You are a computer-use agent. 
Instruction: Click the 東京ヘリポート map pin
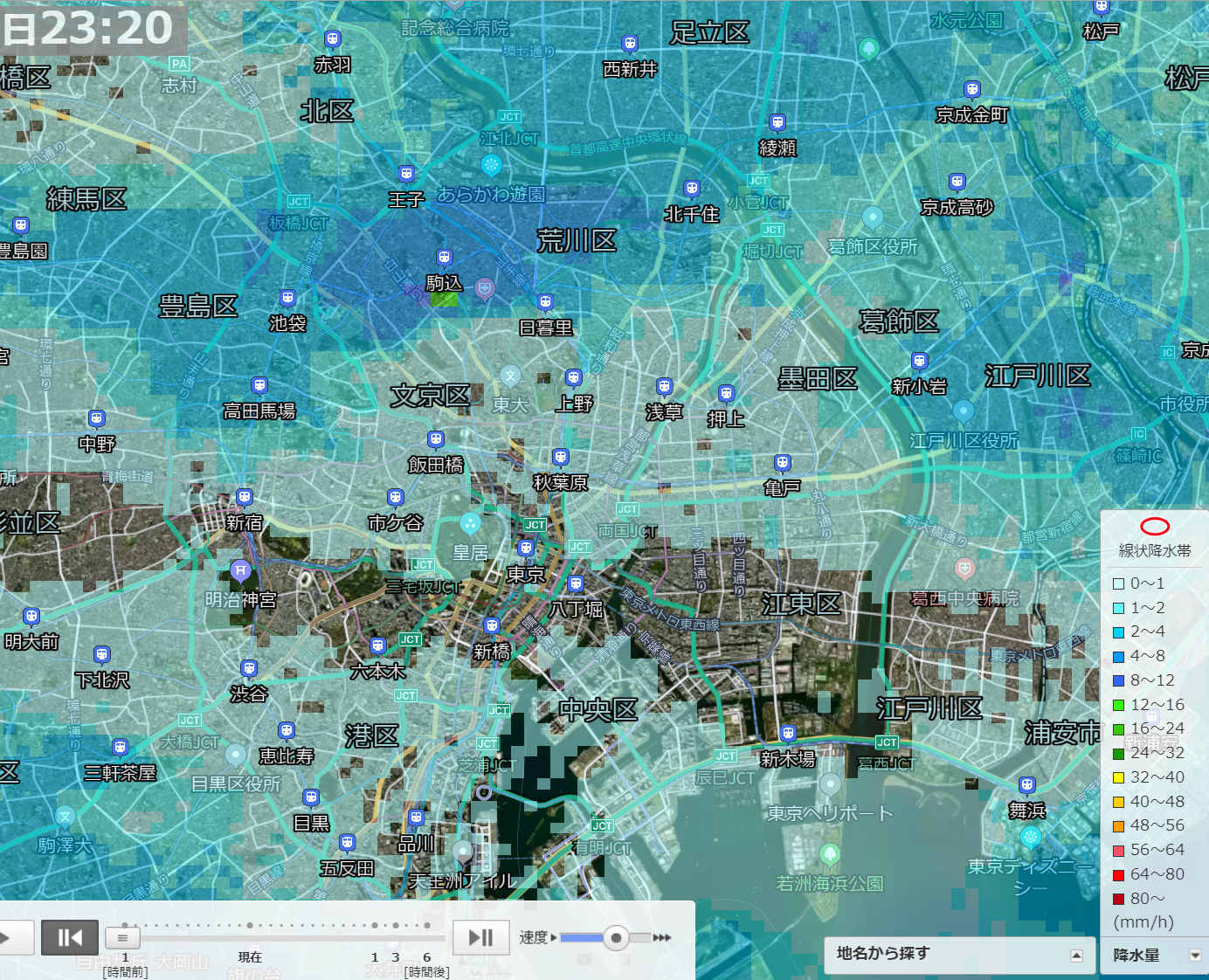pos(830,784)
